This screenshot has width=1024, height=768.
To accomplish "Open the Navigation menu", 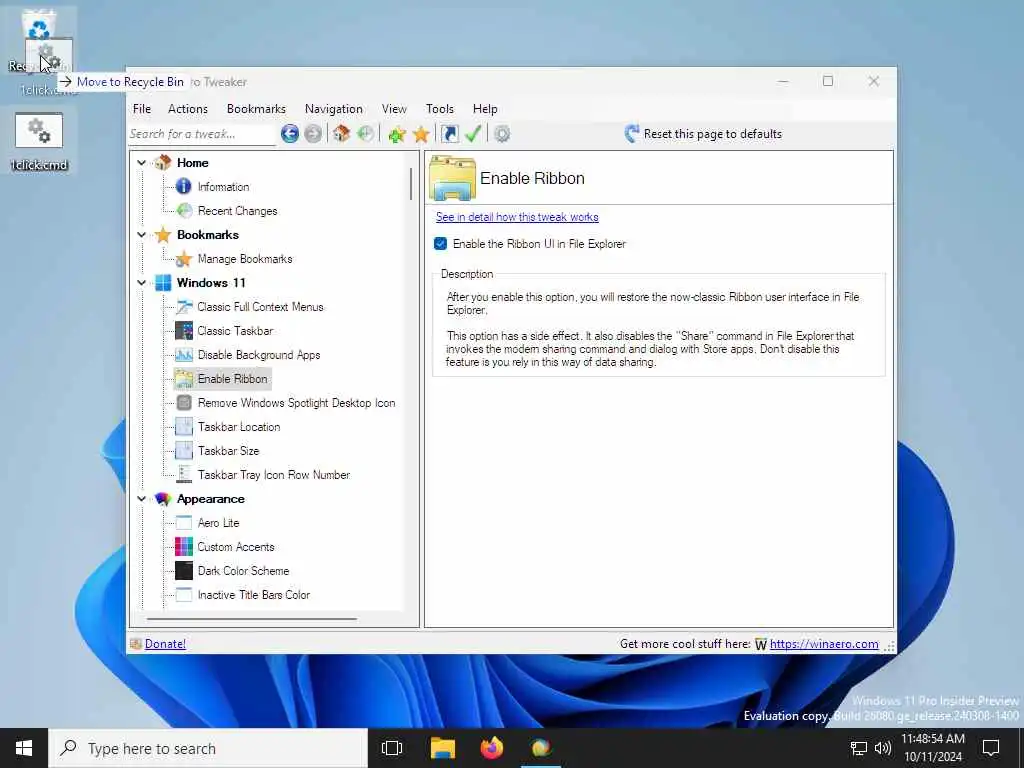I will pyautogui.click(x=334, y=109).
